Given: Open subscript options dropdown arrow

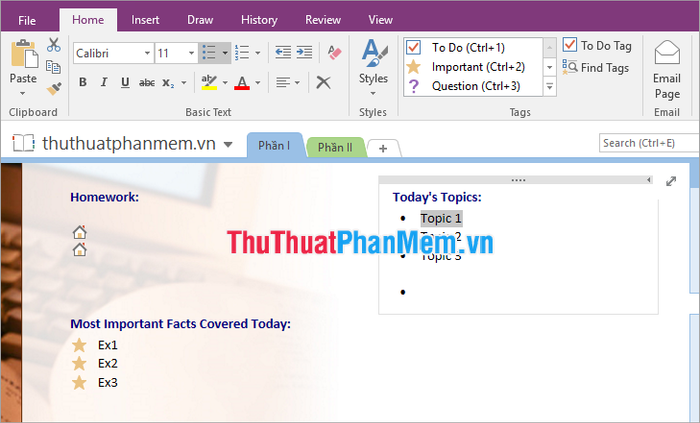Looking at the screenshot, I should click(x=183, y=83).
